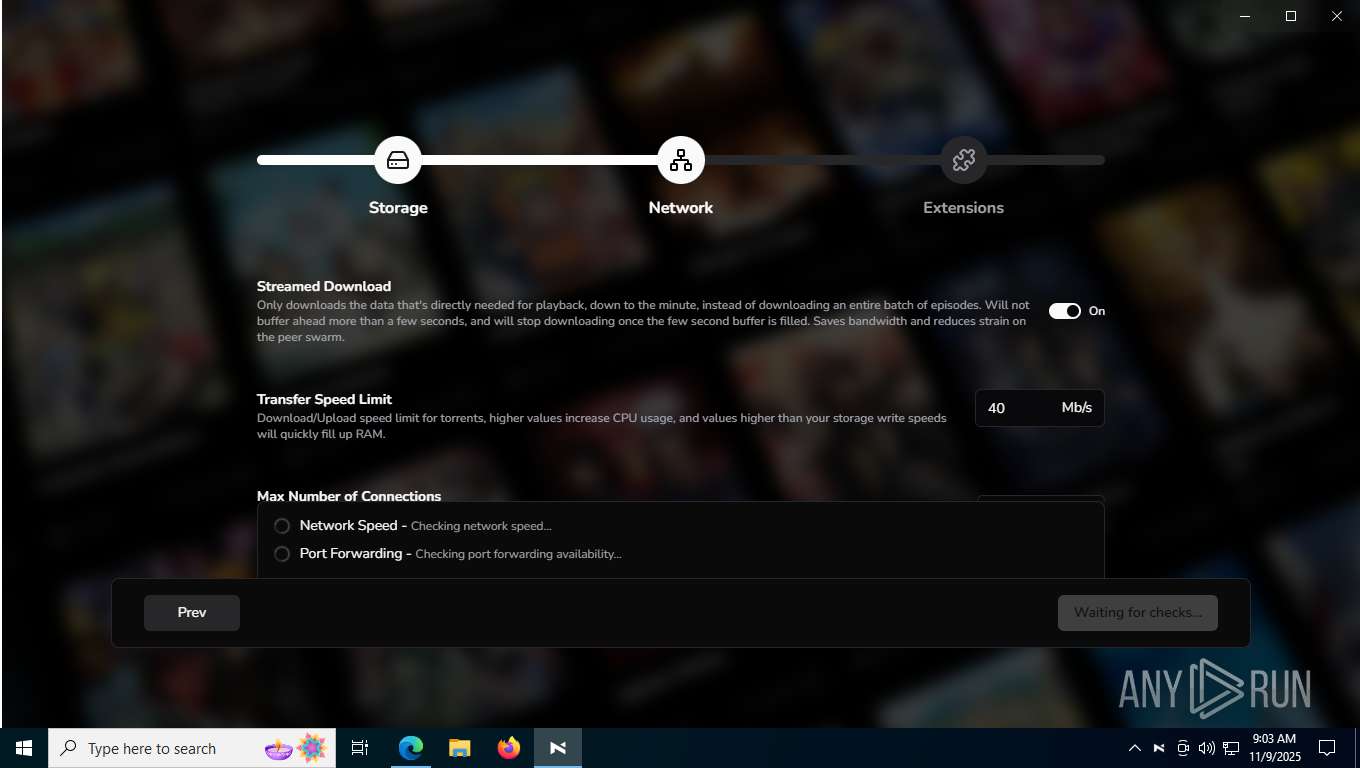Click the Prev button
The image size is (1360, 768).
click(192, 613)
